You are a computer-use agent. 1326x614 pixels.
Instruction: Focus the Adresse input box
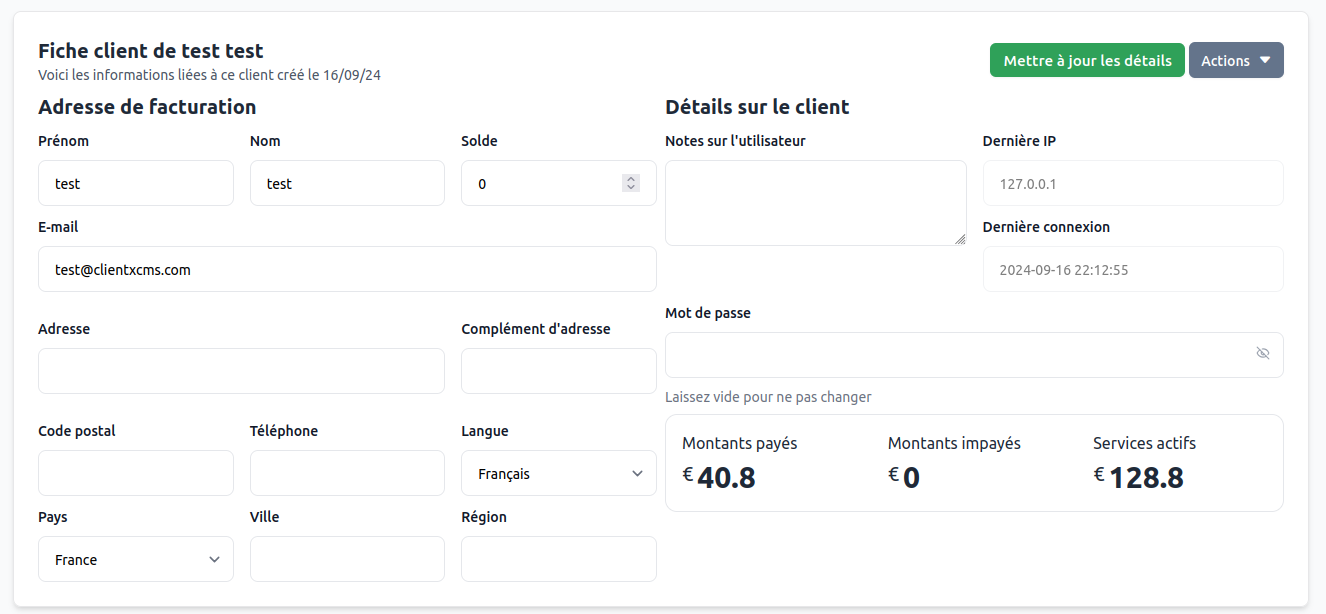(x=241, y=372)
